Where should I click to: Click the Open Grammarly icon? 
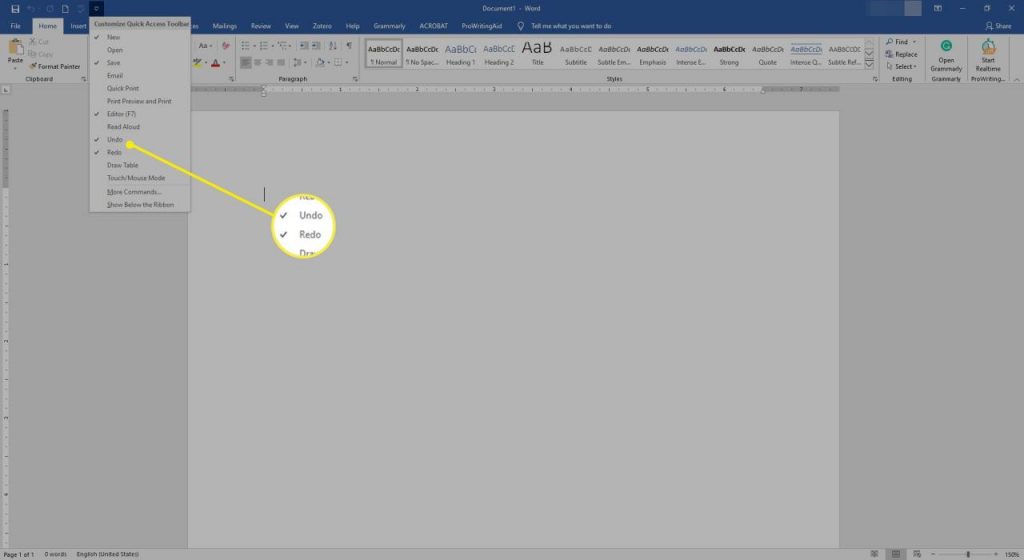point(946,46)
